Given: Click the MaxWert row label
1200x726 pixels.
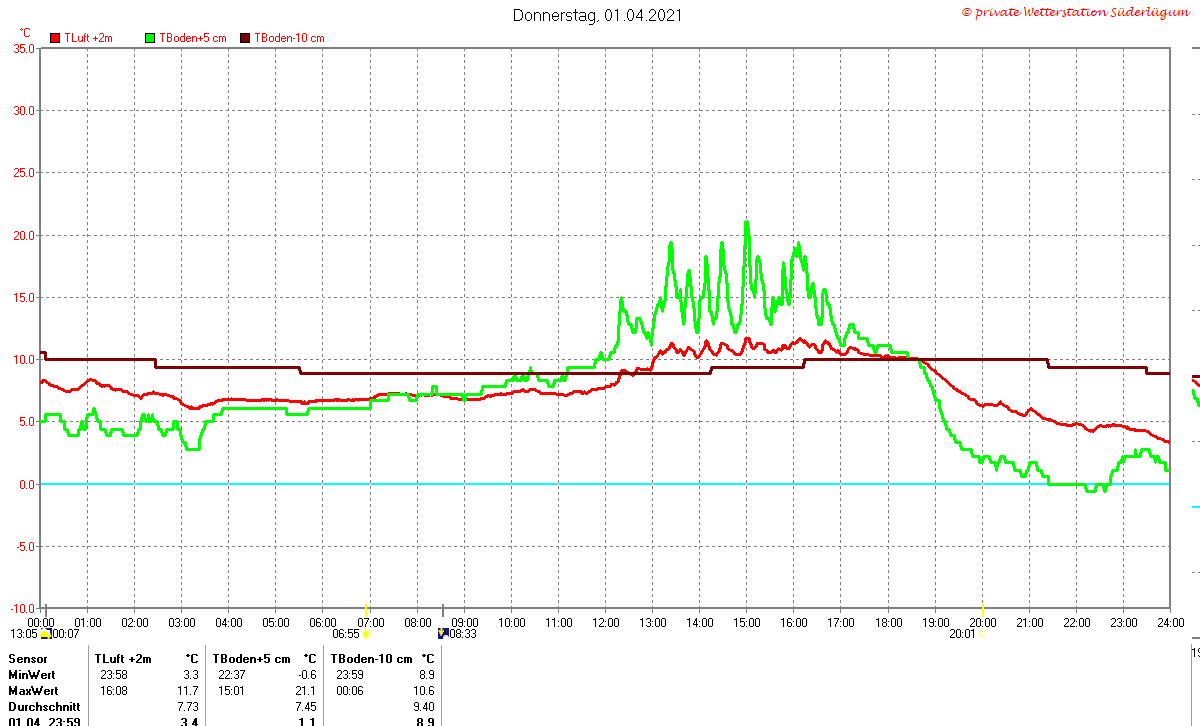Looking at the screenshot, I should (33, 691).
